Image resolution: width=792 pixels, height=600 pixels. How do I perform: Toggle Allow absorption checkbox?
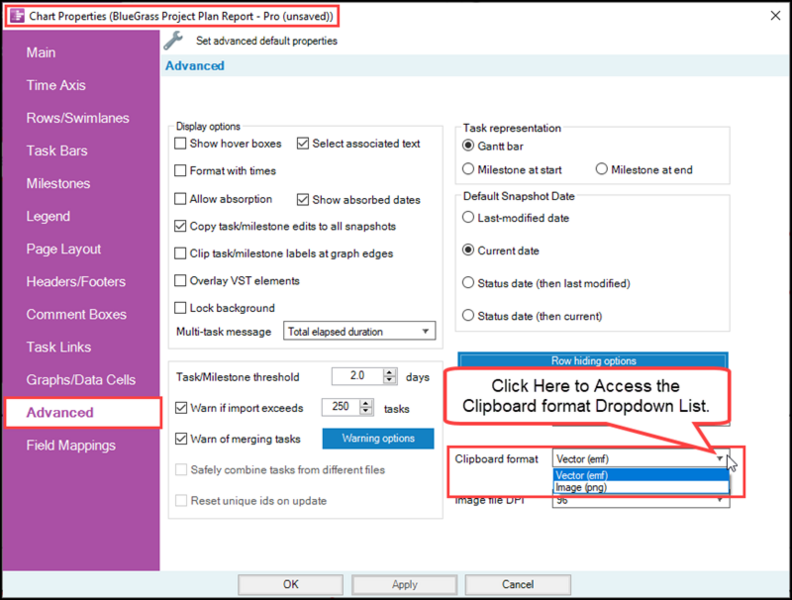[x=180, y=199]
